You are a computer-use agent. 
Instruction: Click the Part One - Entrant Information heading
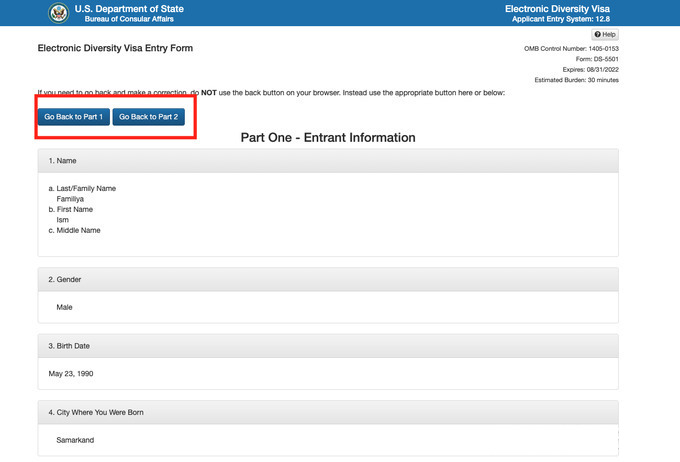328,137
